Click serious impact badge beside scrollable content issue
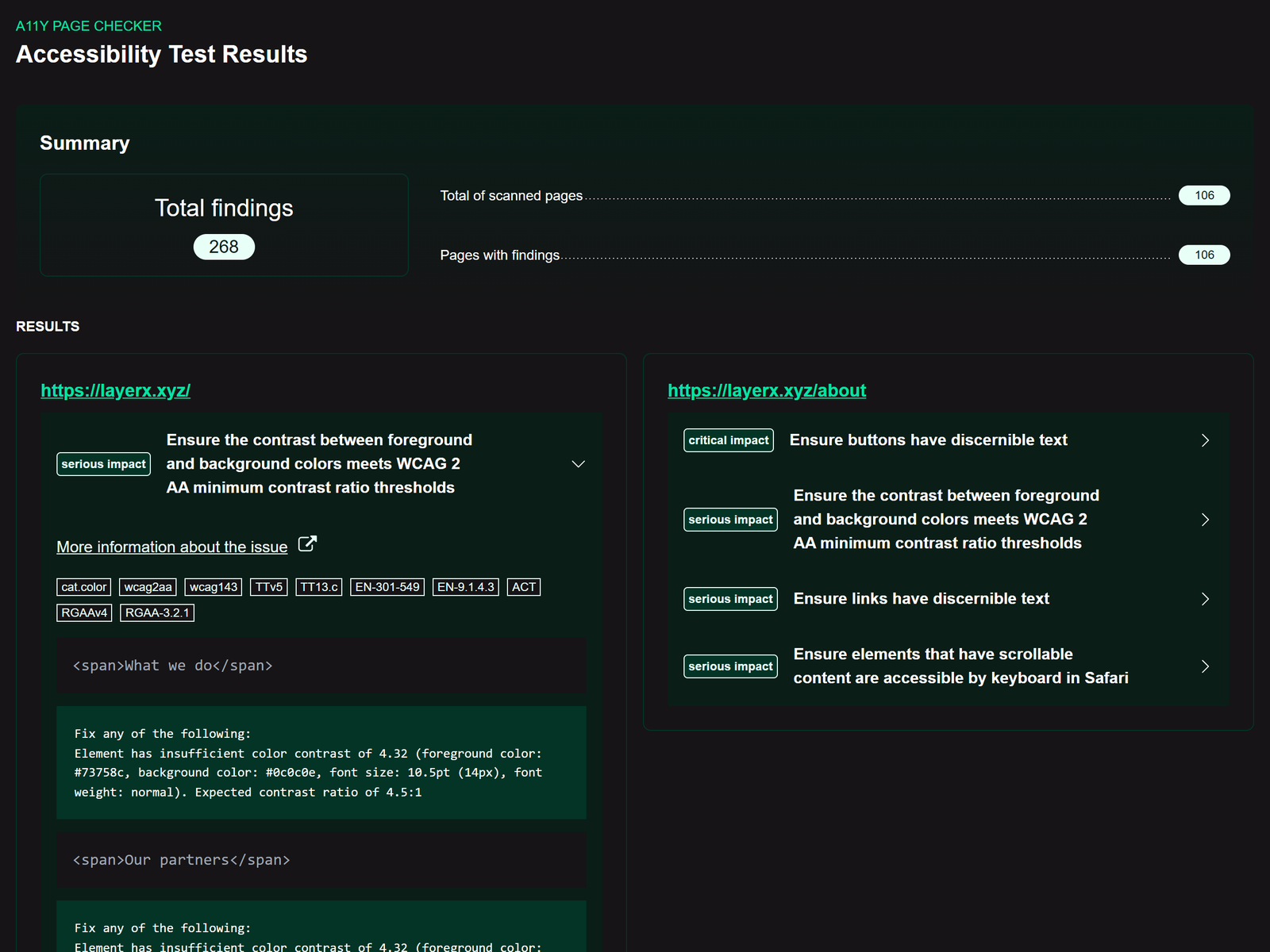 (731, 666)
